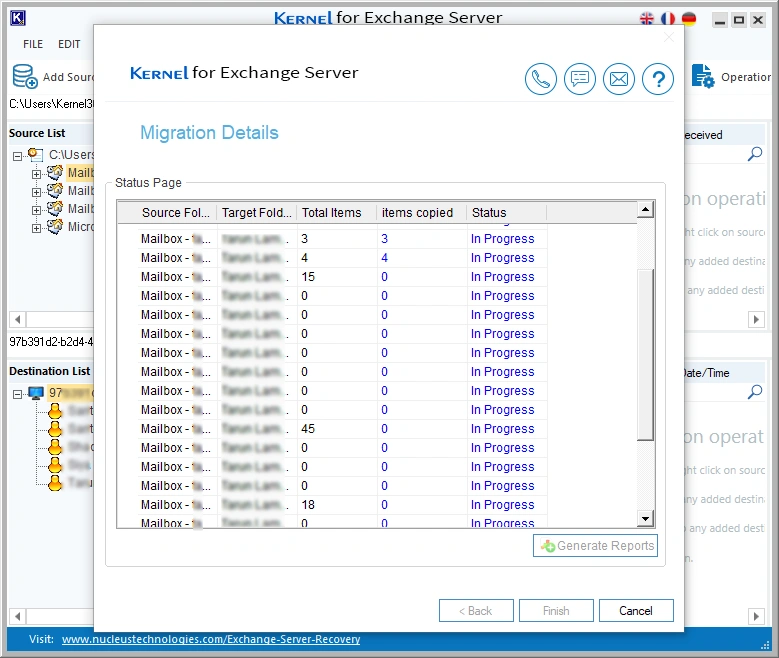
Task: Click the Finish button
Action: 556,611
